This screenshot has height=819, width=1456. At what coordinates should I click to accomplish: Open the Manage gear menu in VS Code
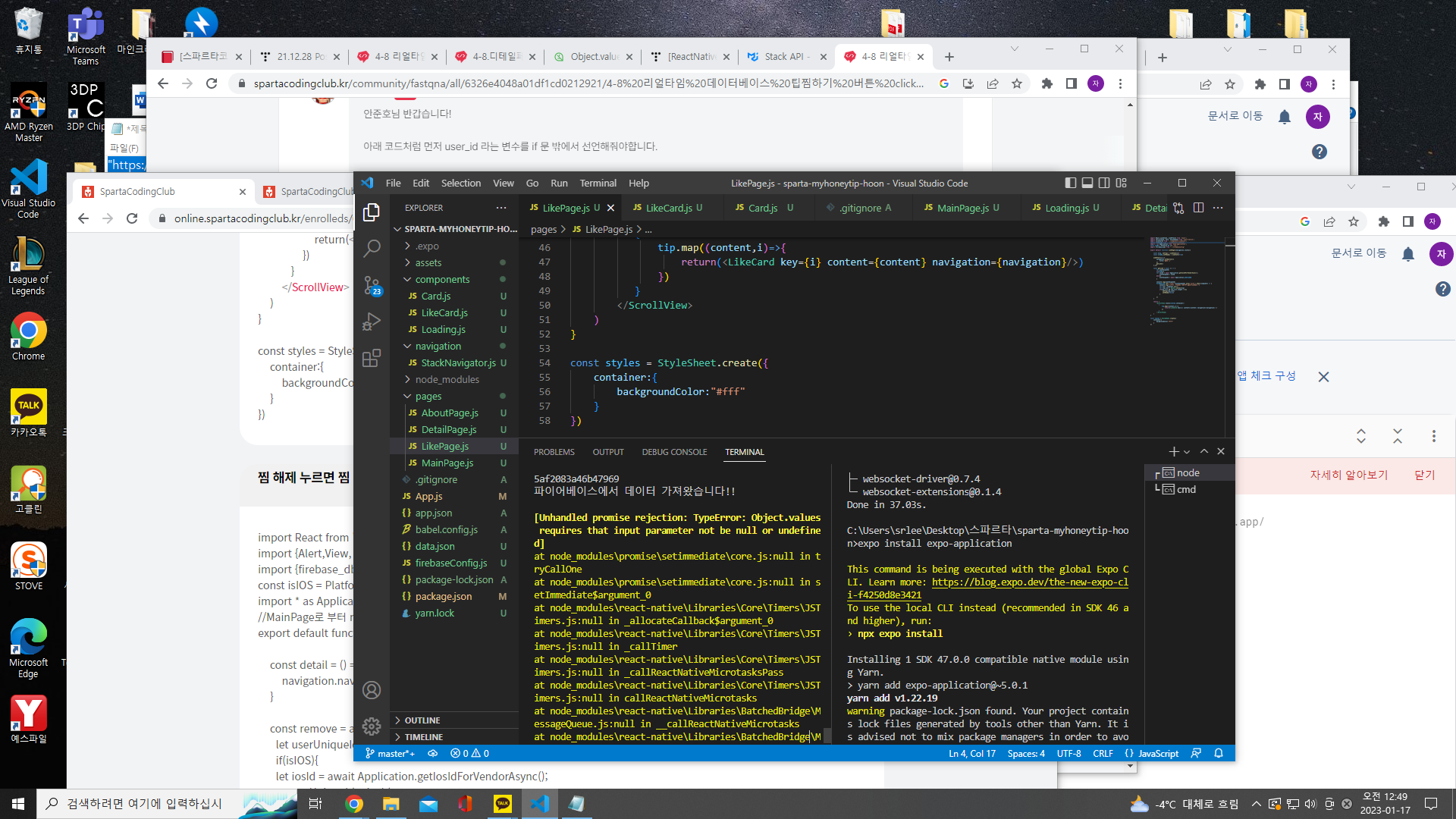click(x=372, y=726)
